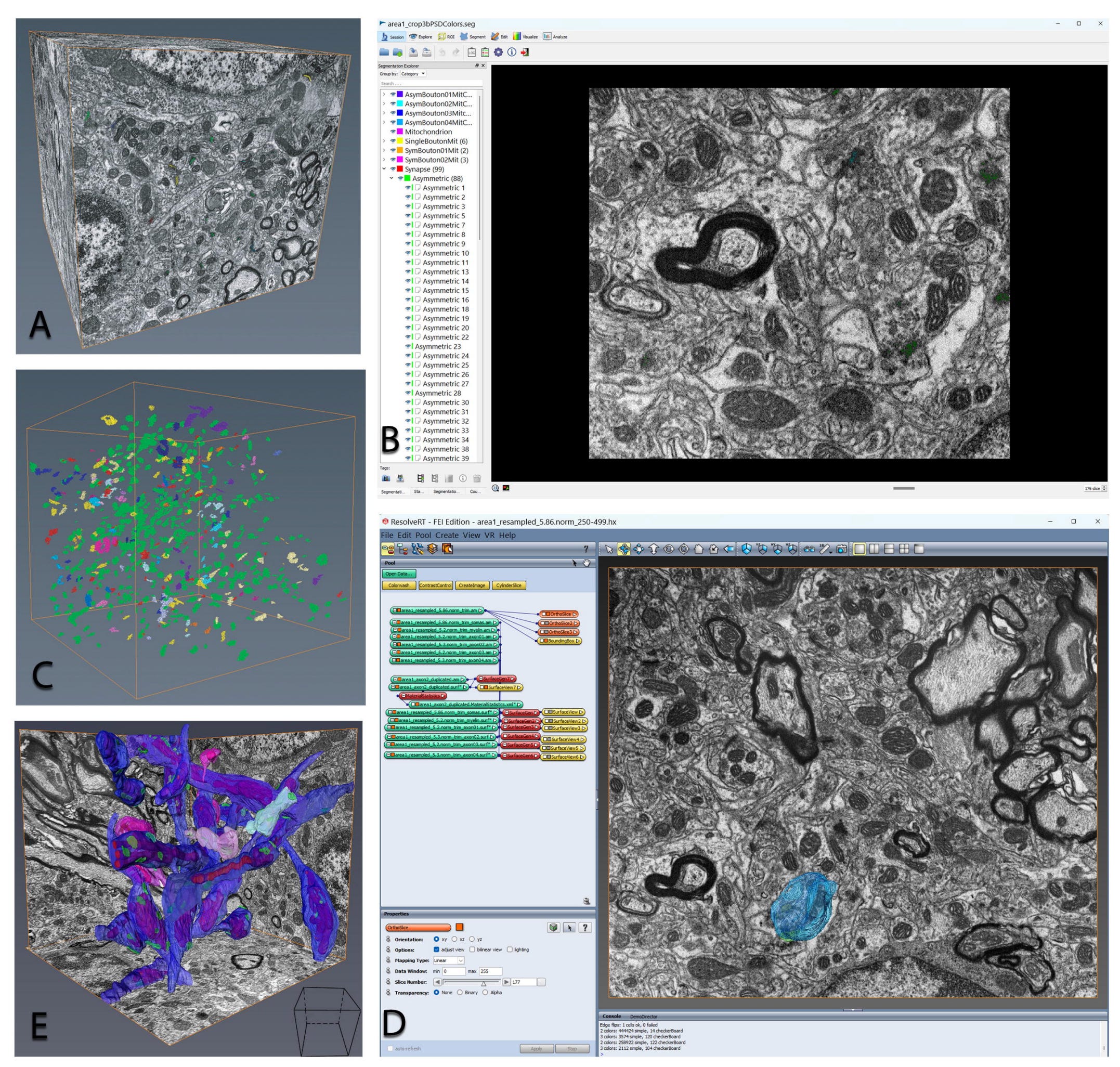Switch to the DemoDirector tab
This screenshot has height=1067, width=1120.
pos(643,1016)
